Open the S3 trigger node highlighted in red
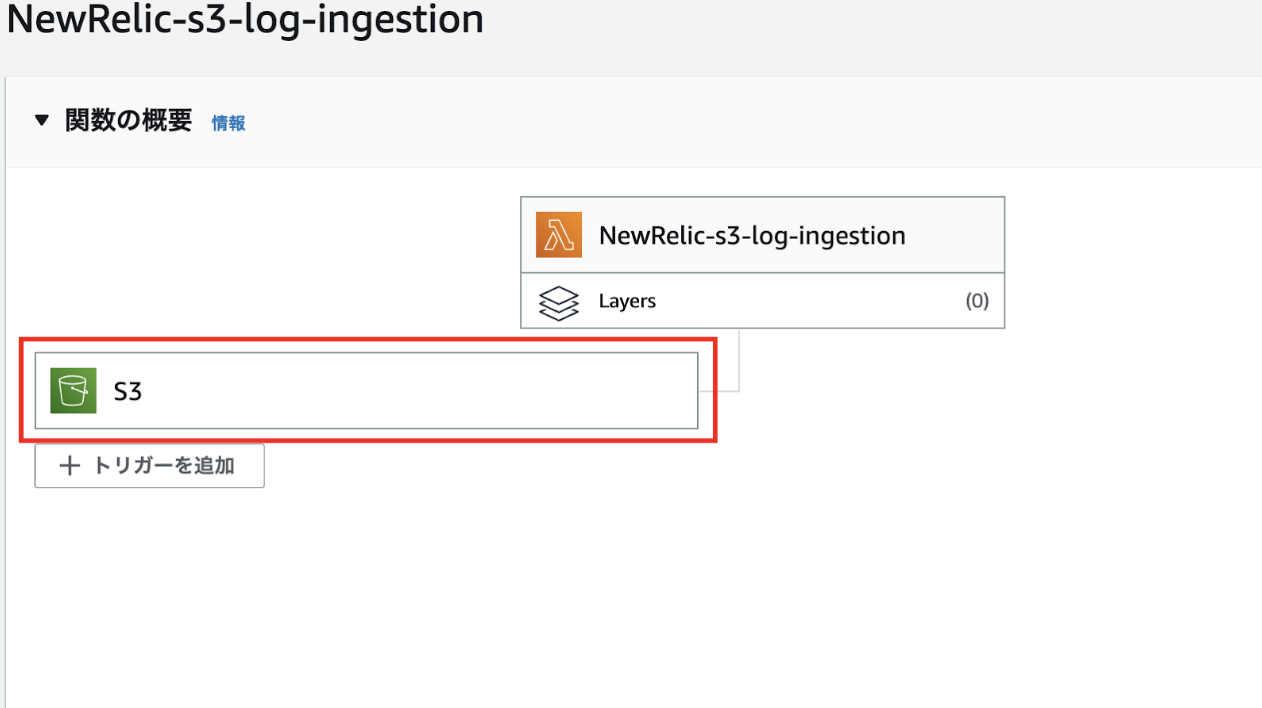1262x708 pixels. [x=369, y=390]
